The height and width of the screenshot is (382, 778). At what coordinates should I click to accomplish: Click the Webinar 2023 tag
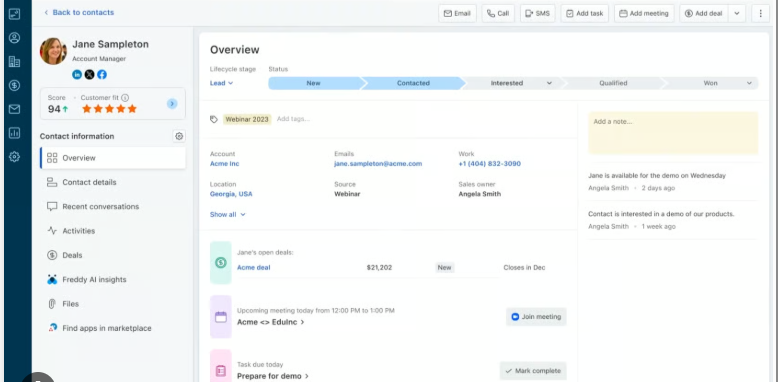[x=247, y=119]
